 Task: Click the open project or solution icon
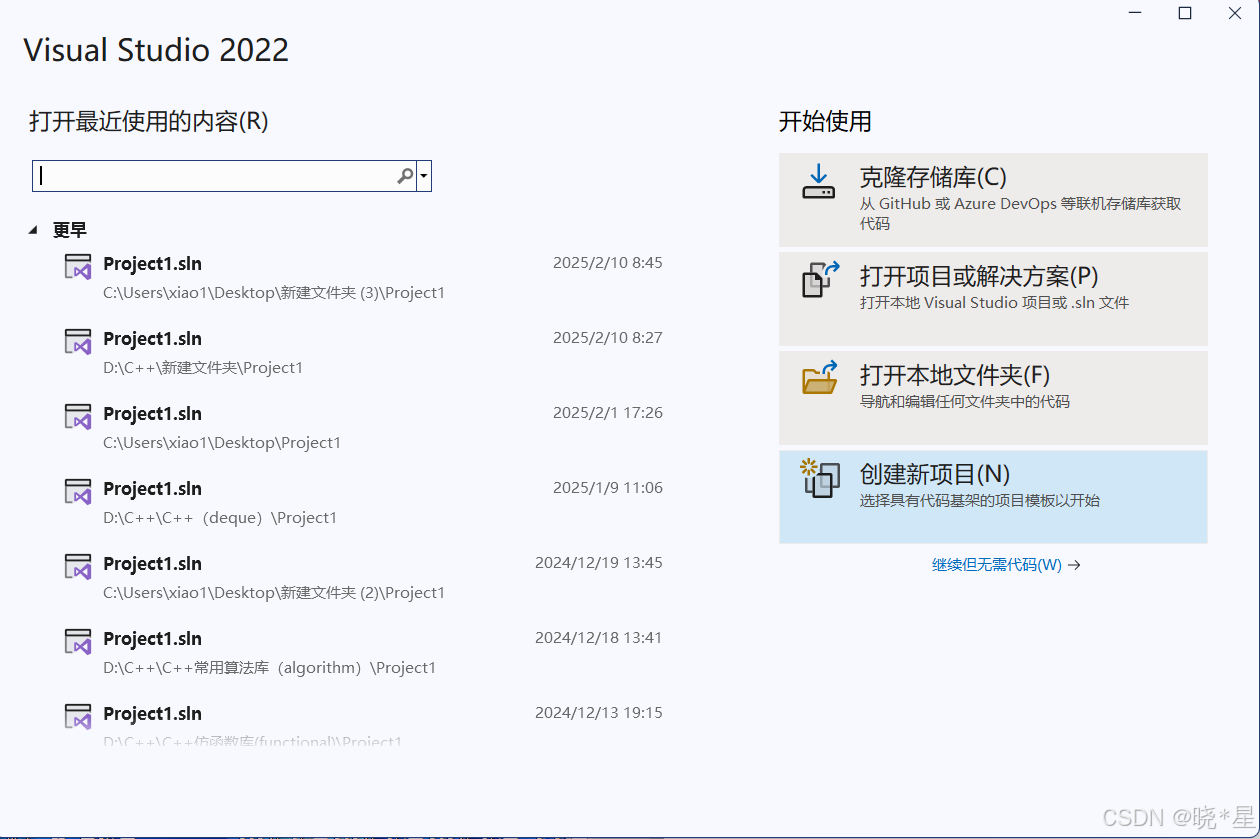(819, 280)
